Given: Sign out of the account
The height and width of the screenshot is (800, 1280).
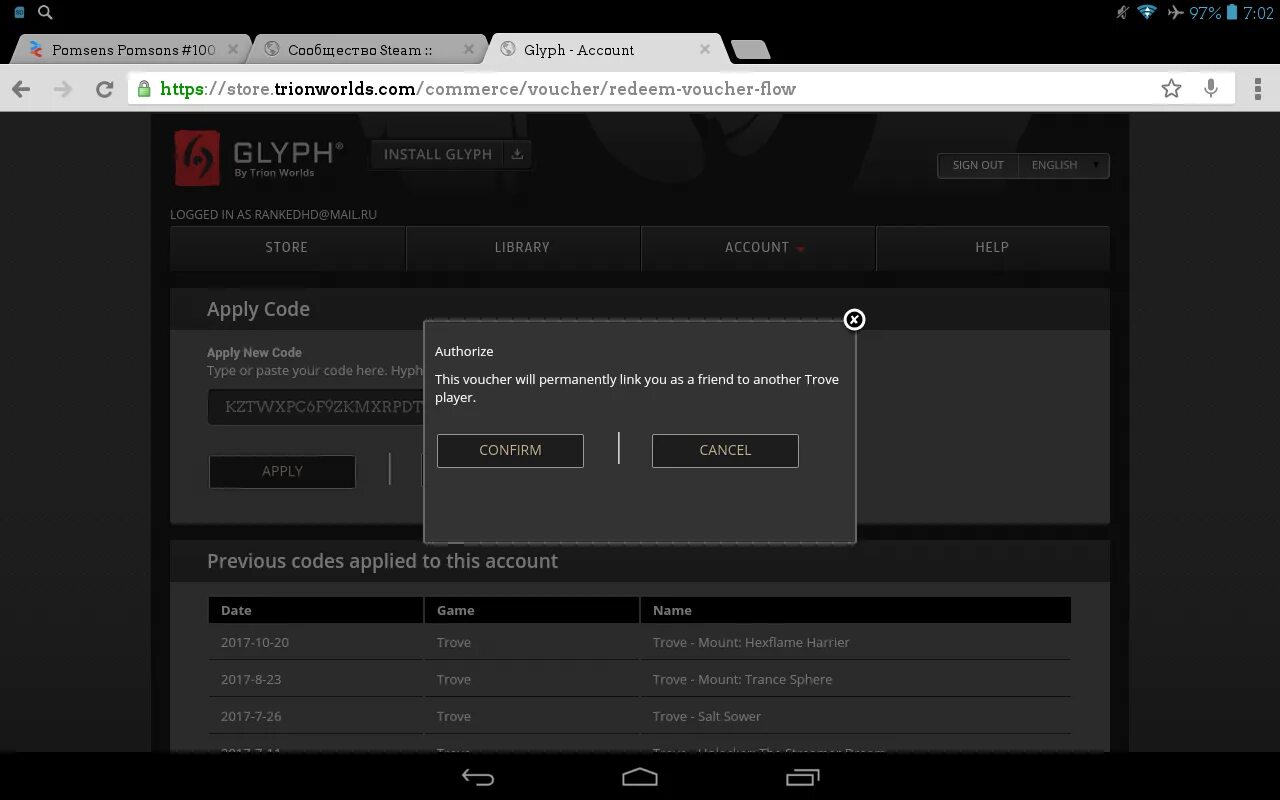Looking at the screenshot, I should 978,165.
